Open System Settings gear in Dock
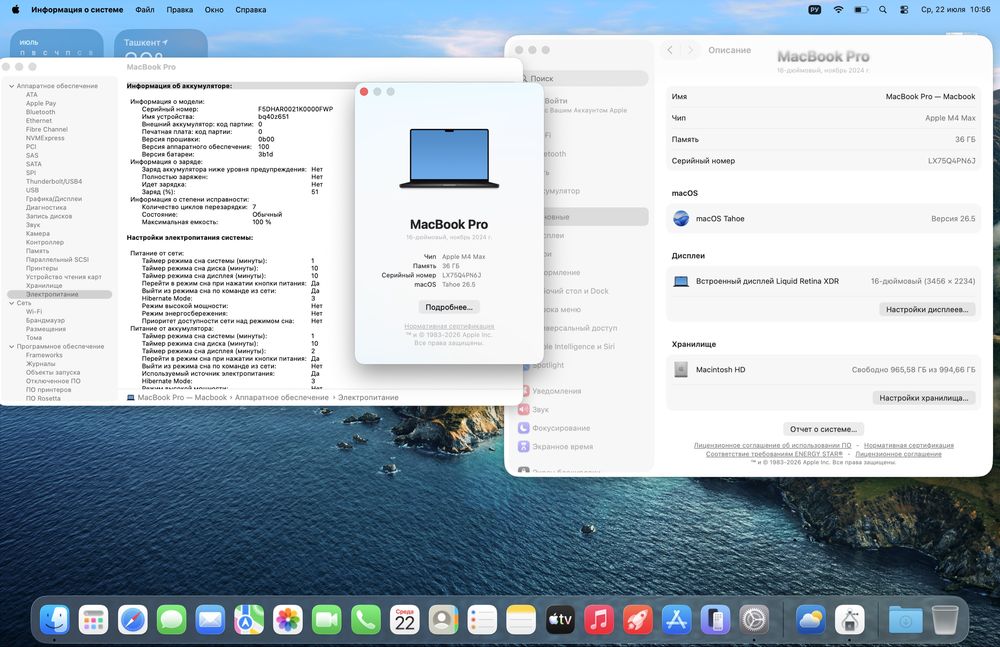The width and height of the screenshot is (1000, 647). (754, 620)
